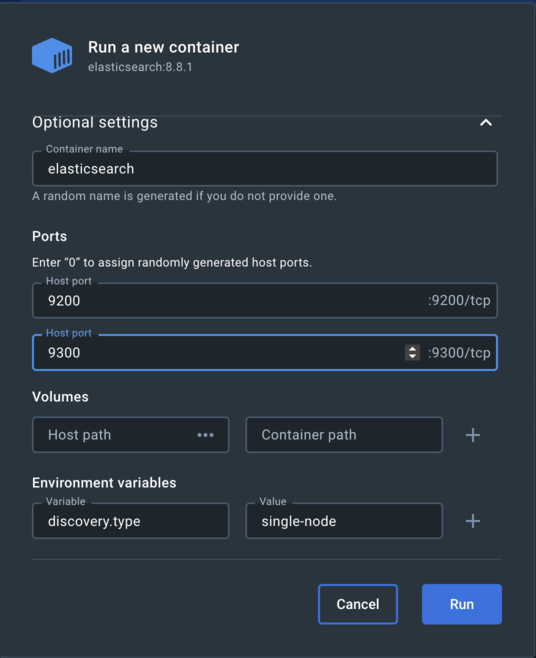Click the Volumes section heading
Image resolution: width=536 pixels, height=658 pixels.
[60, 397]
